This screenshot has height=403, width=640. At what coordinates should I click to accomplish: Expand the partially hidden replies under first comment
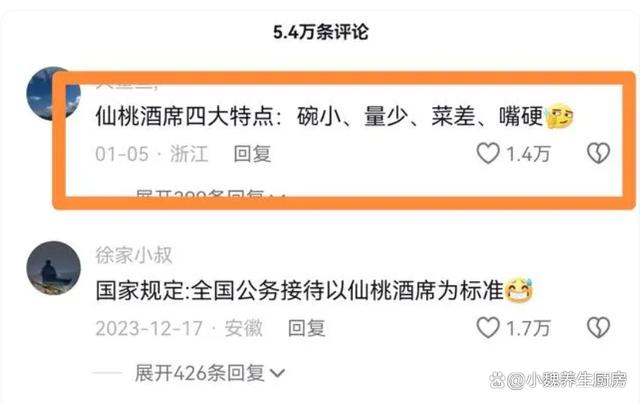tap(210, 193)
